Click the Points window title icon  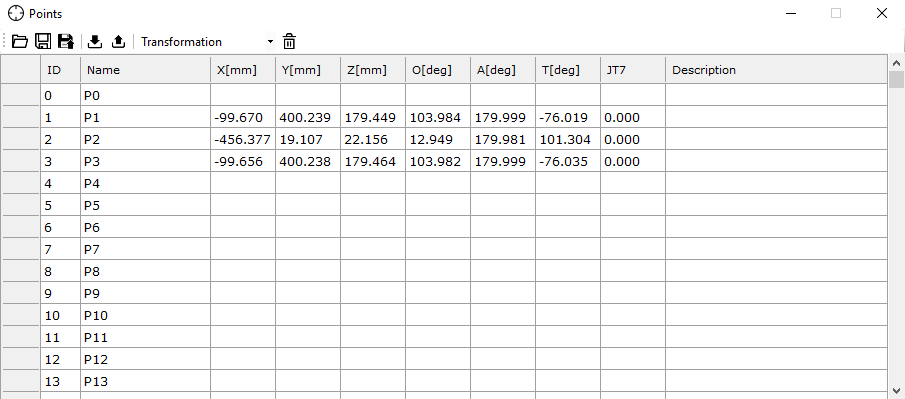[16, 13]
